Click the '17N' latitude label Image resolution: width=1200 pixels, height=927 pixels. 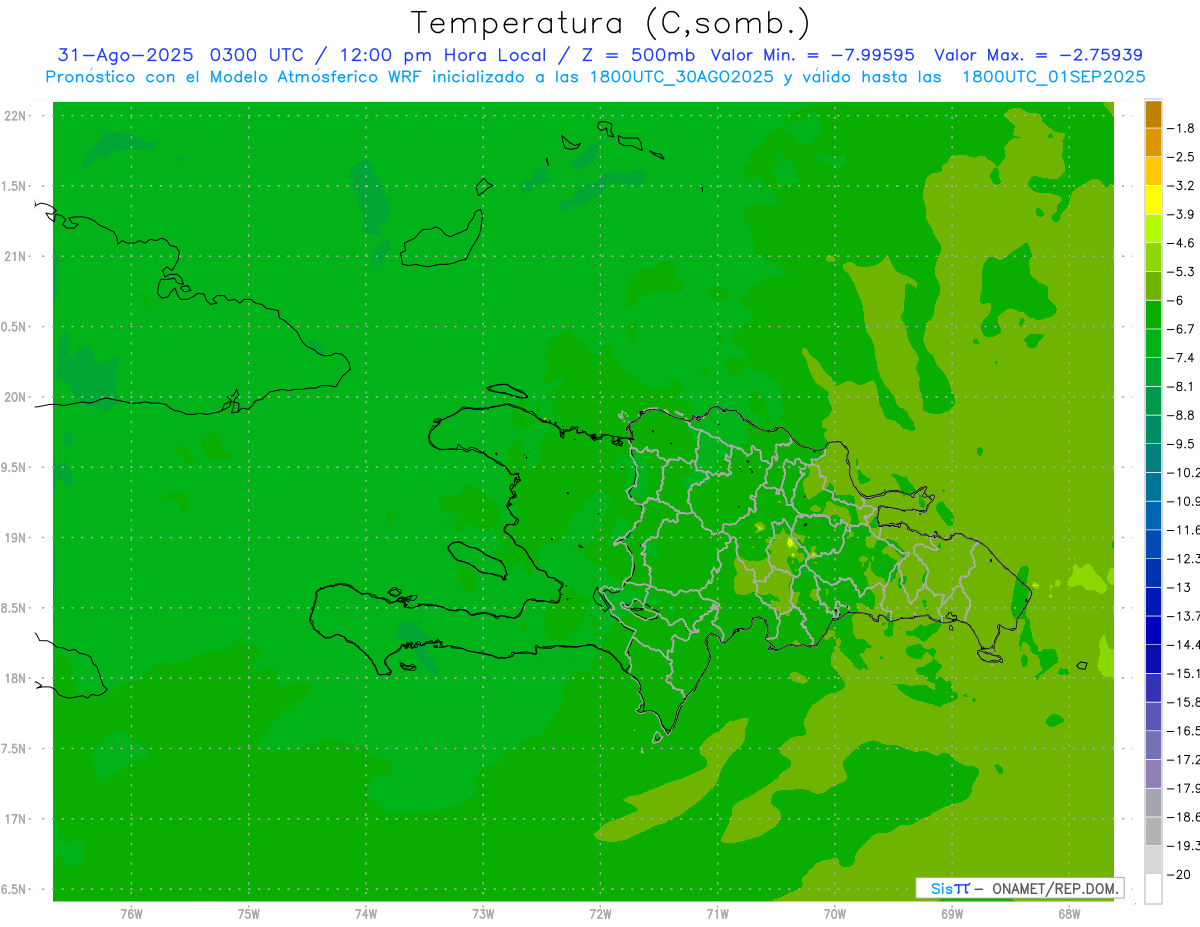(x=15, y=819)
